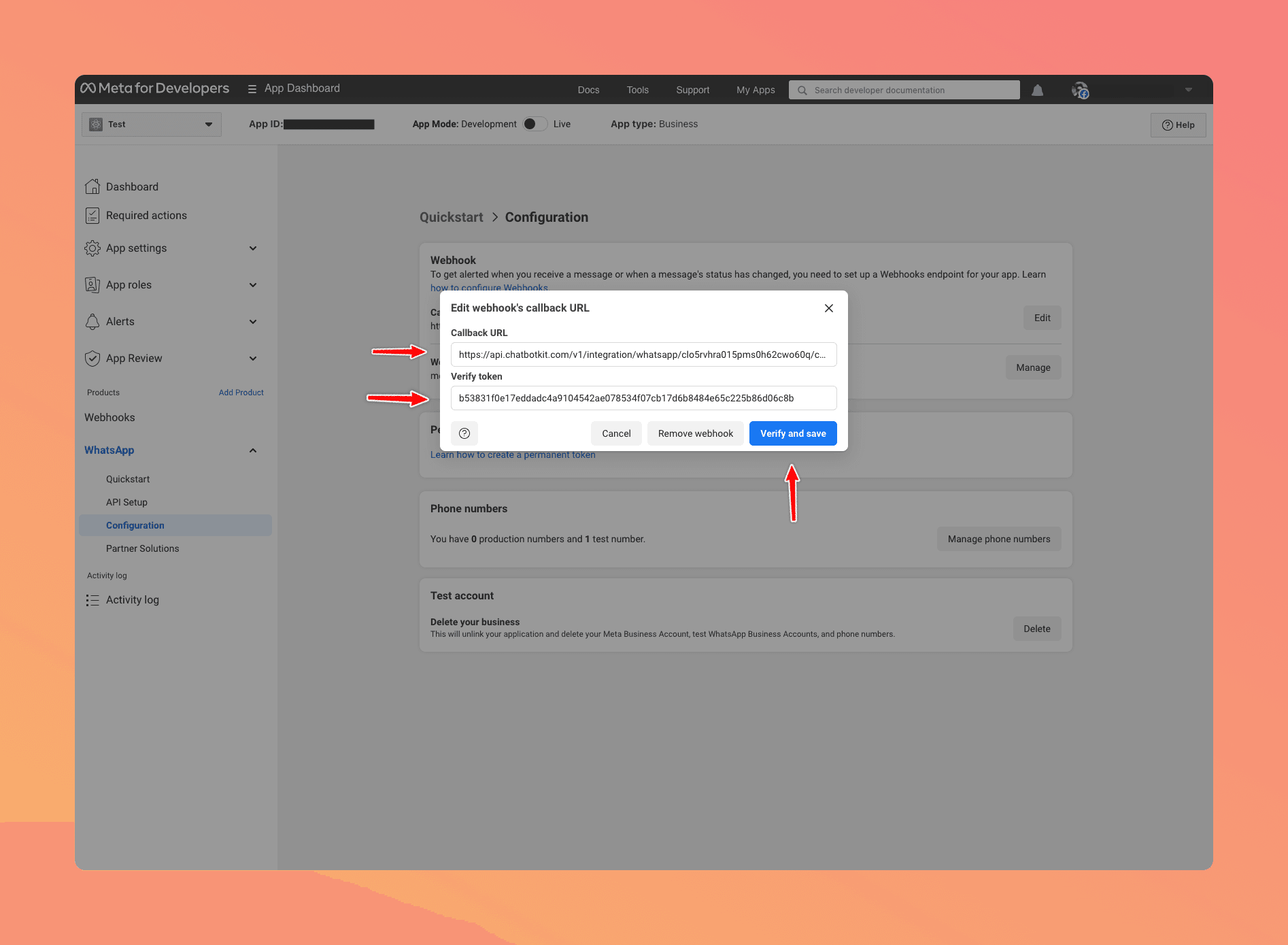This screenshot has height=945, width=1288.
Task: Open the Test app selector dropdown
Action: point(152,125)
